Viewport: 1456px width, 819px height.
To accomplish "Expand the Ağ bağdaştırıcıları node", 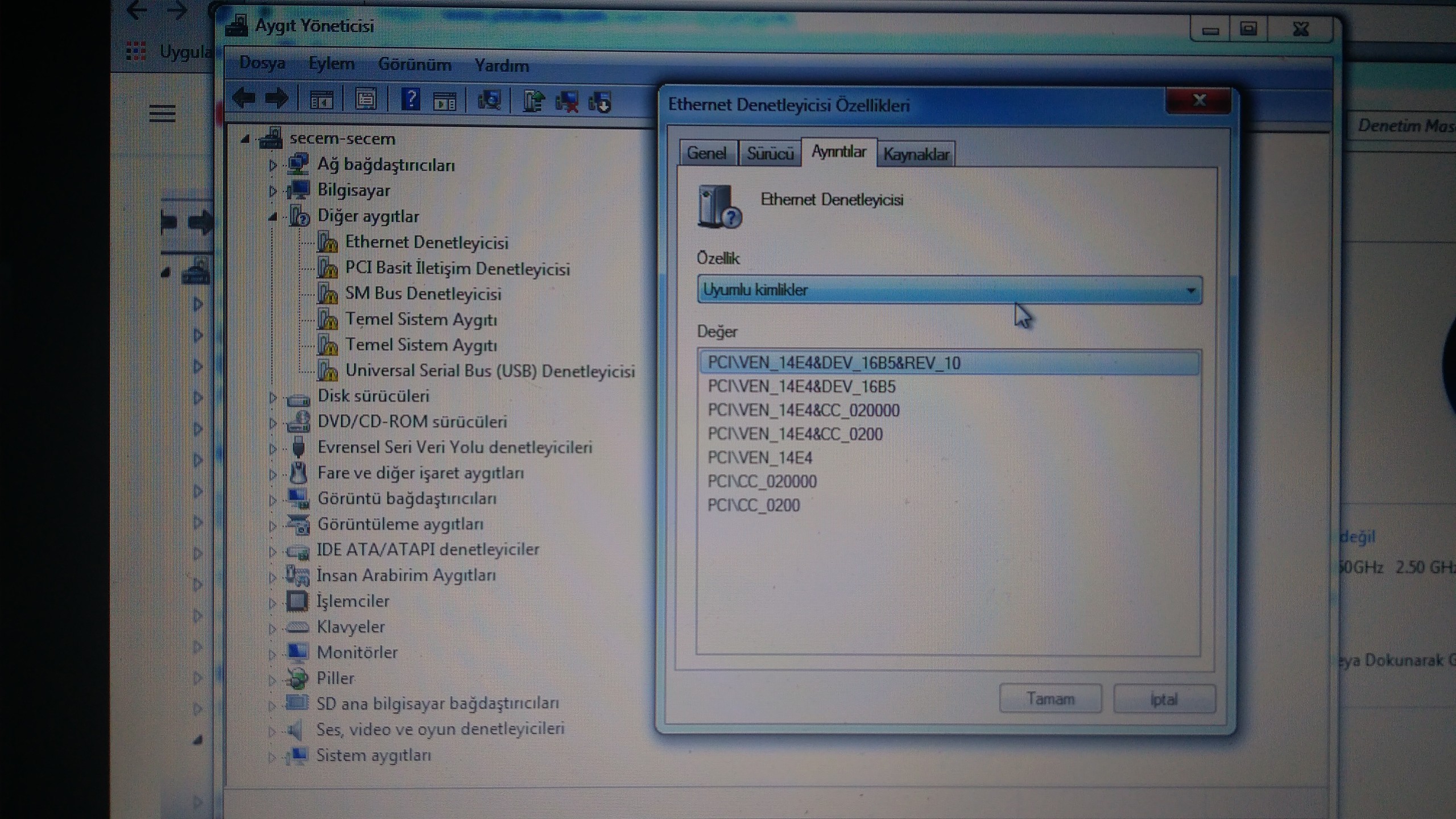I will pos(272,166).
